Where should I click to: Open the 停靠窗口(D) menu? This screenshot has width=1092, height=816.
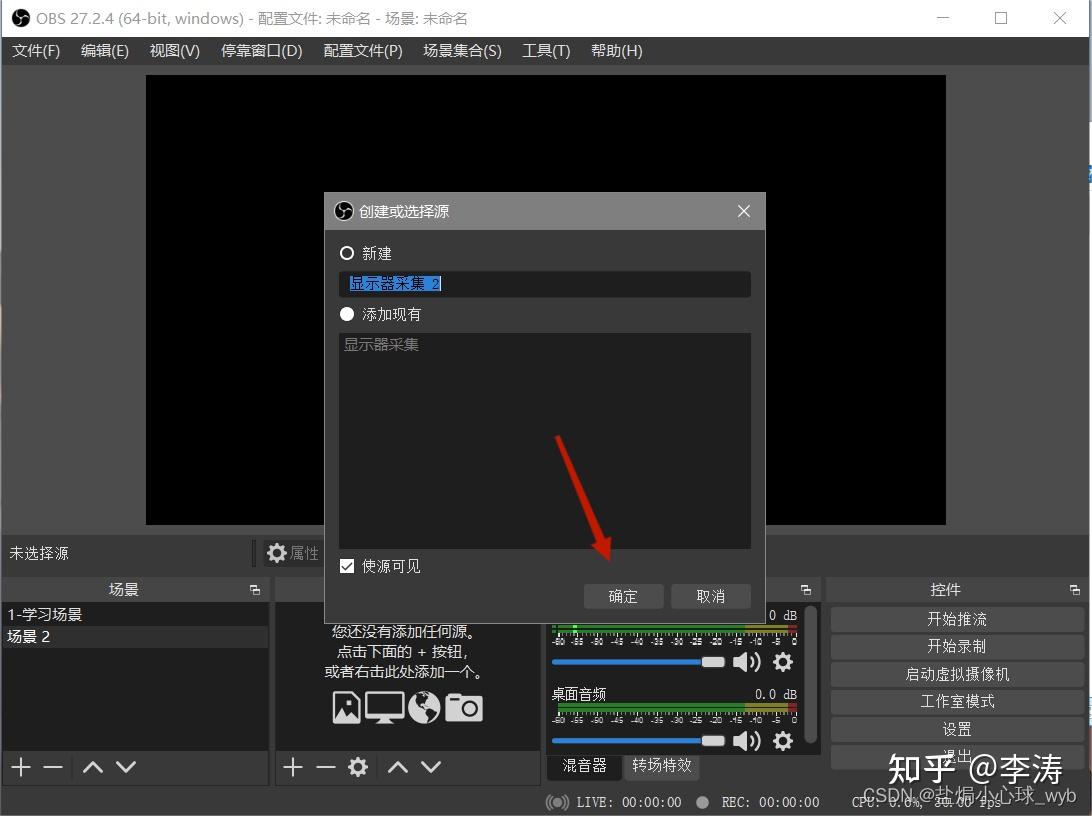[x=262, y=51]
